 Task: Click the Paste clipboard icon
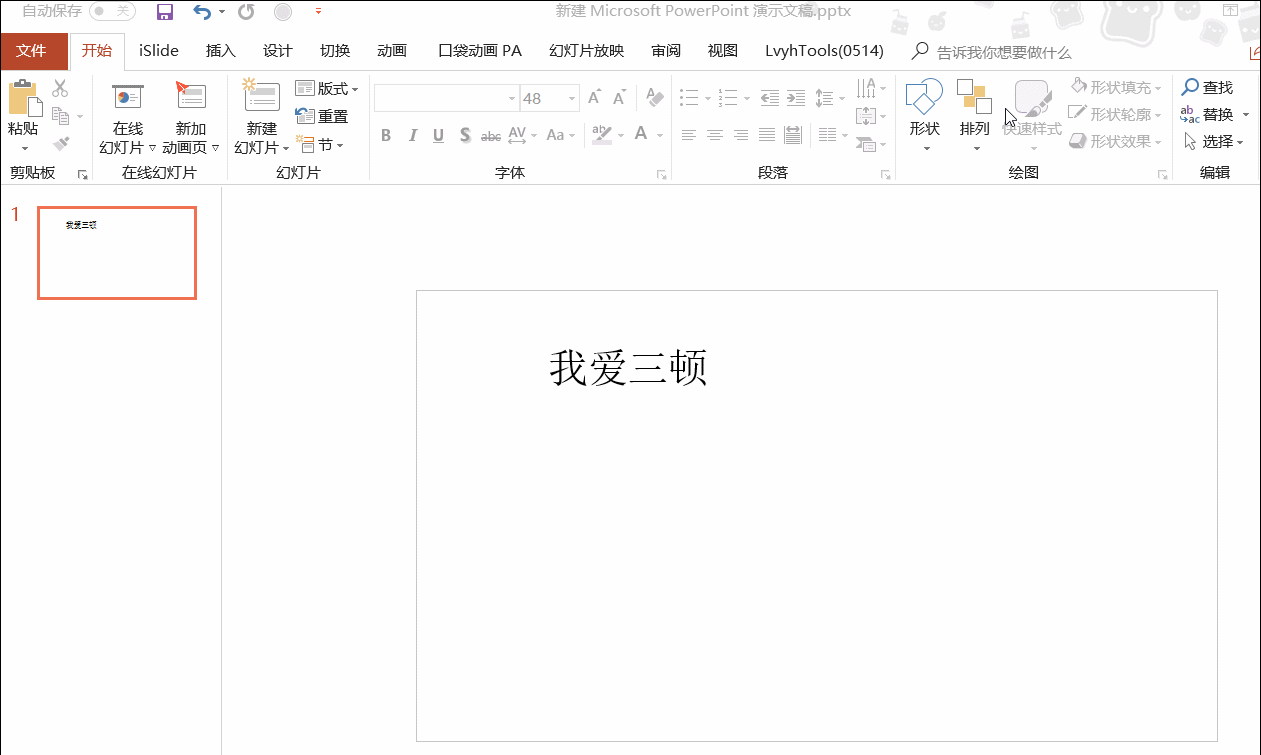click(24, 99)
